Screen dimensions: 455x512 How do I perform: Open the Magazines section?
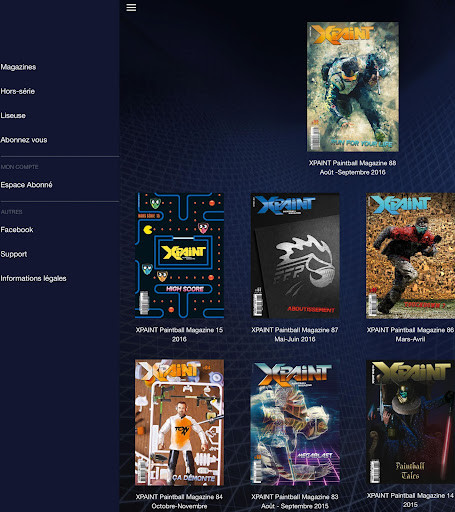[18, 67]
